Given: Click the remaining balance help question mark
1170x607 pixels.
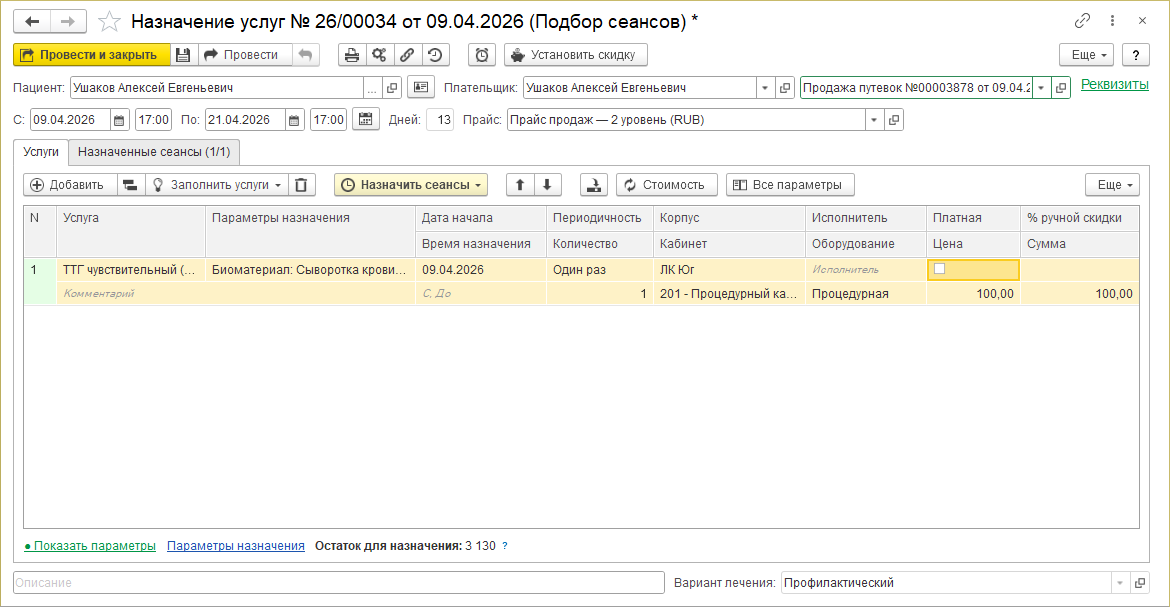Looking at the screenshot, I should pos(505,546).
